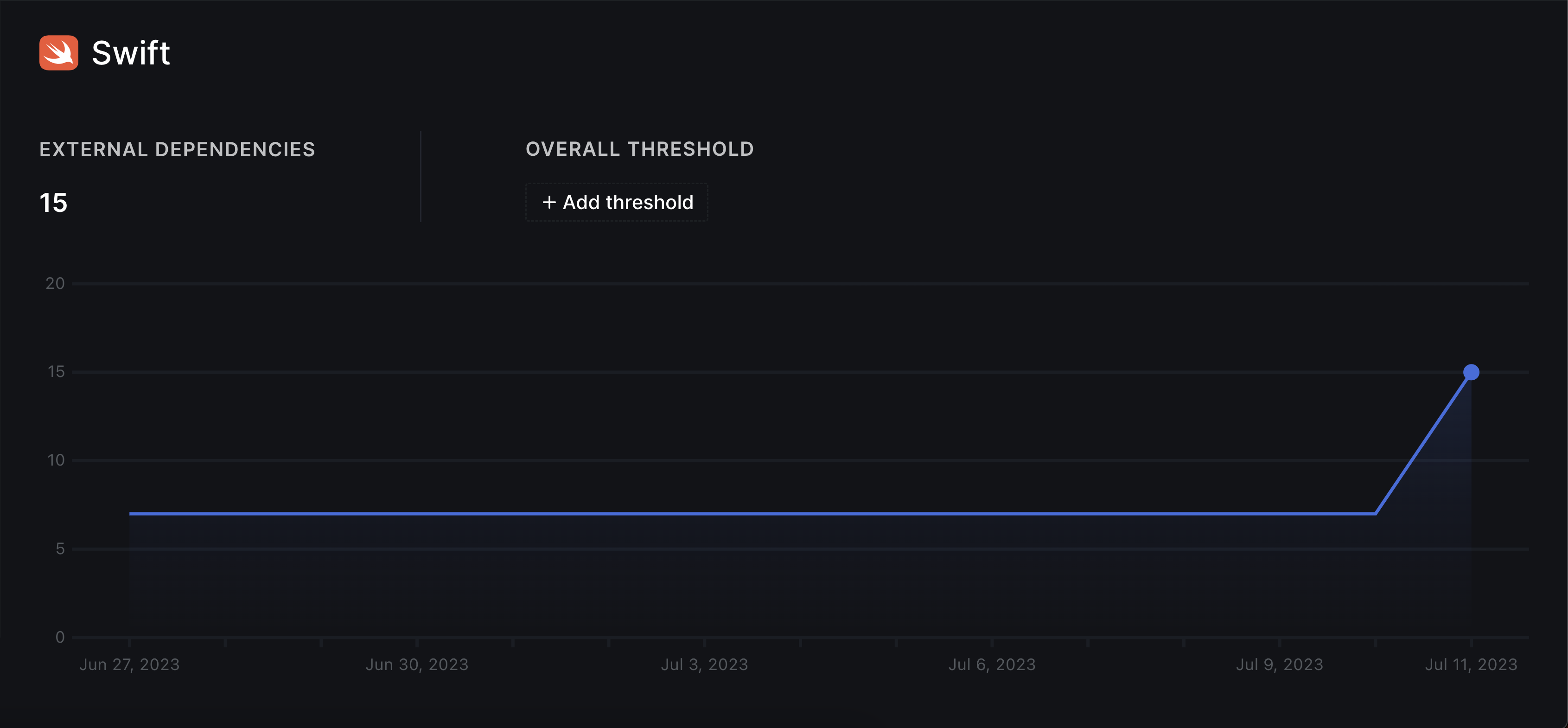Click the Jul 9, 2023 axis label
Viewport: 1568px width, 728px height.
tap(1280, 664)
